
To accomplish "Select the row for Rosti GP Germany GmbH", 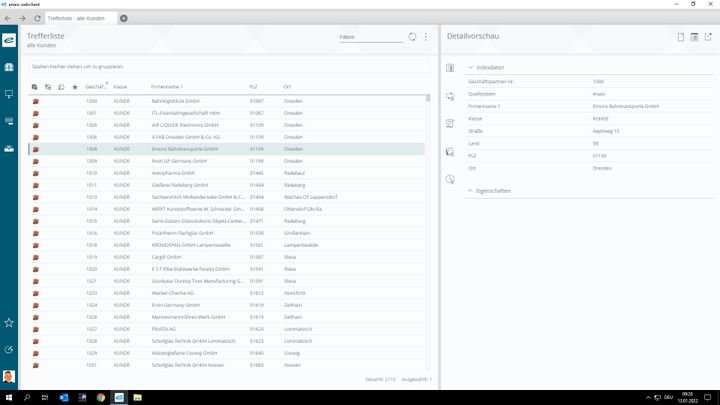I will point(180,160).
